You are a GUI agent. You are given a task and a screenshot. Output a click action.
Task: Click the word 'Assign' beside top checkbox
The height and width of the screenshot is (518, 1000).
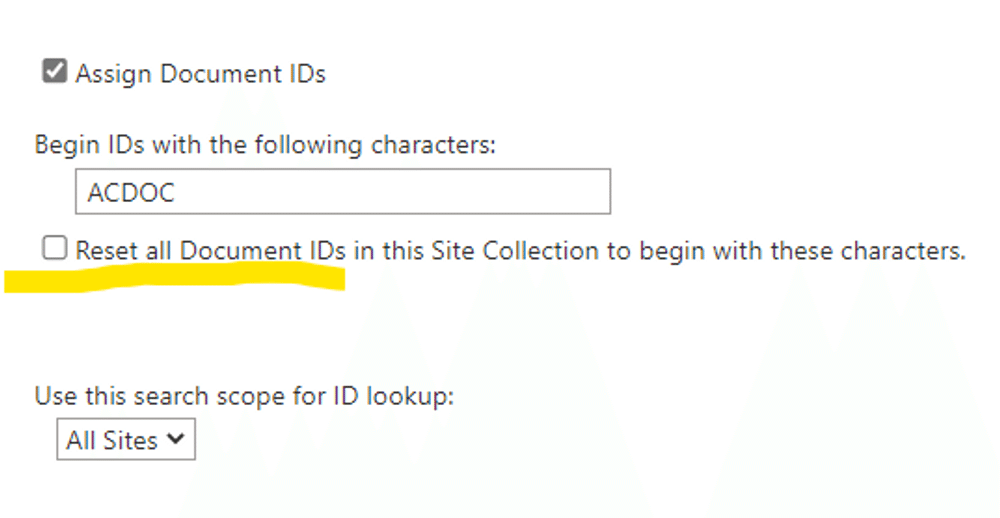(x=112, y=74)
